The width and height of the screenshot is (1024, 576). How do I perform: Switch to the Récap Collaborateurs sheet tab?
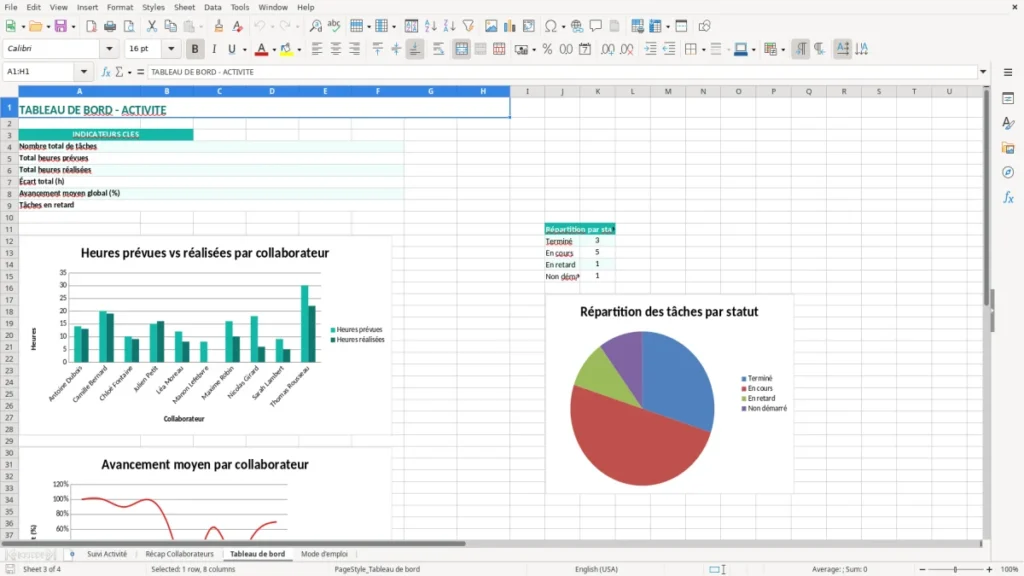click(179, 554)
